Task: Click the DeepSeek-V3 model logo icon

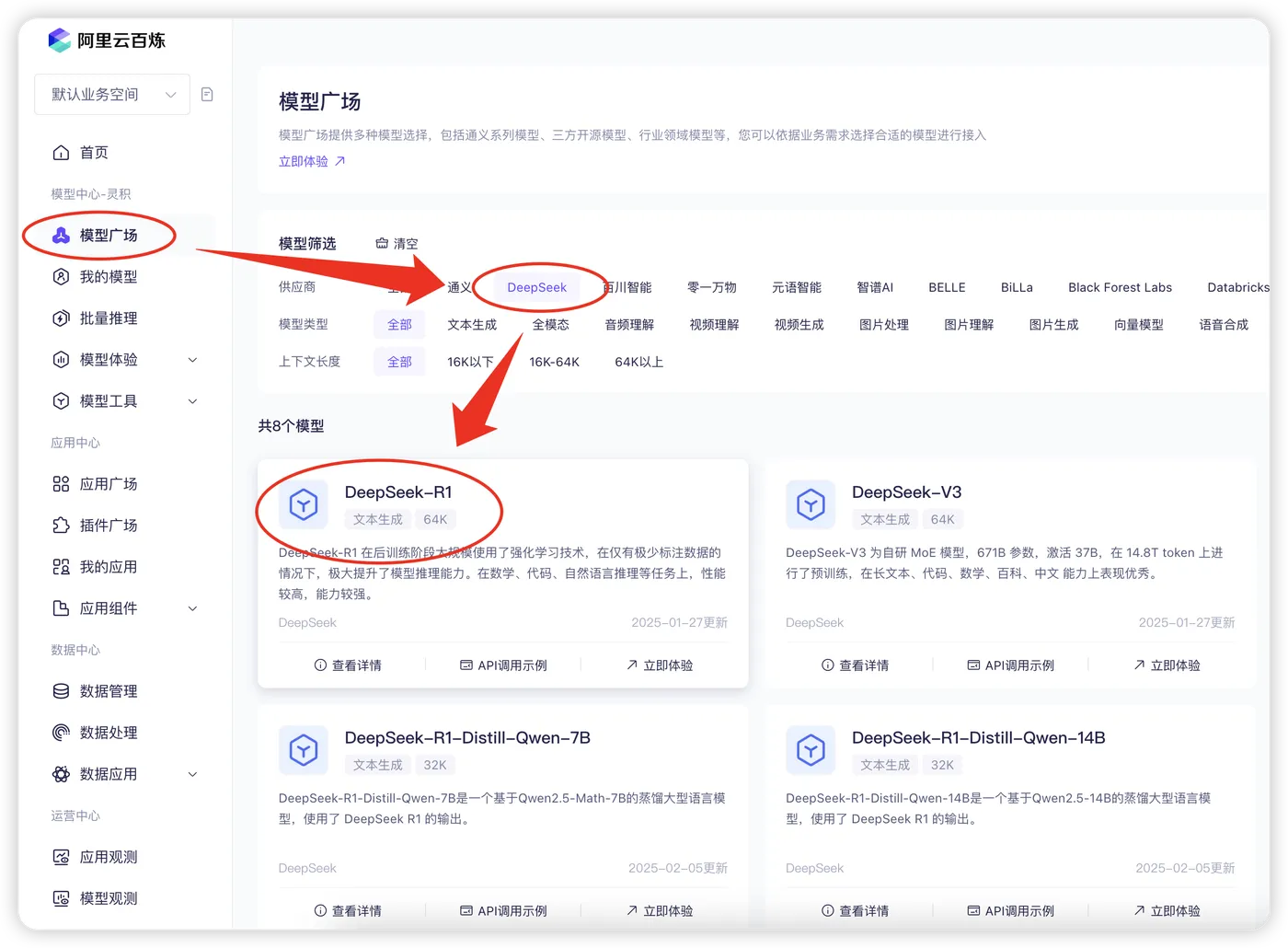Action: pyautogui.click(x=811, y=504)
